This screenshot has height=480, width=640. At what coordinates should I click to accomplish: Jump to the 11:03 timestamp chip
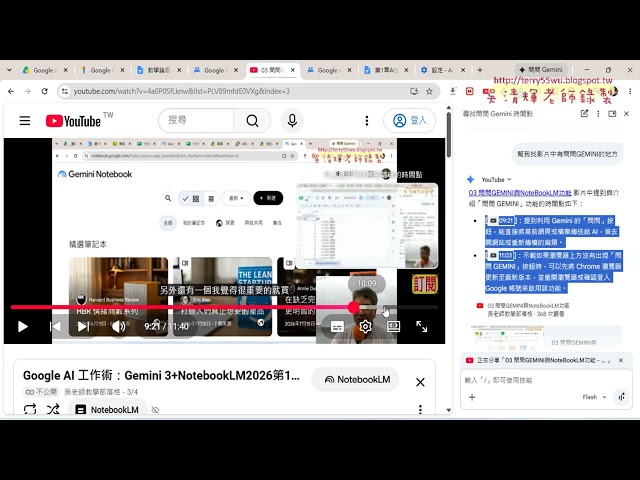[501, 256]
